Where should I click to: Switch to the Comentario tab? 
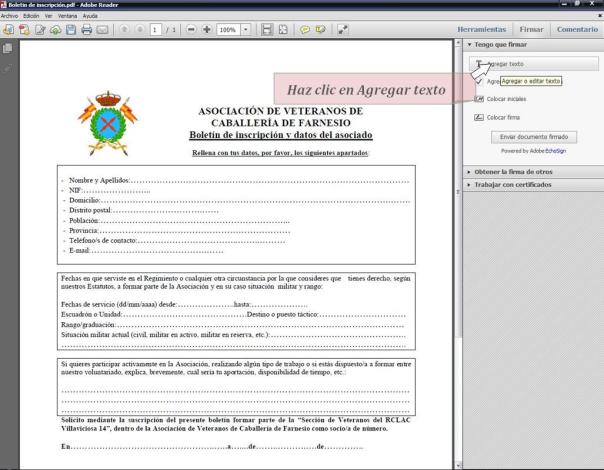(x=577, y=29)
